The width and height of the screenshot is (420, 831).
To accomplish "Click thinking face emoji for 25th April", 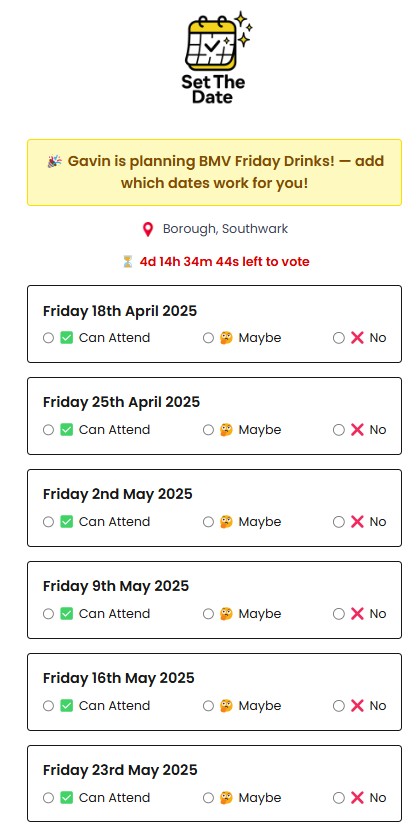I will 226,430.
